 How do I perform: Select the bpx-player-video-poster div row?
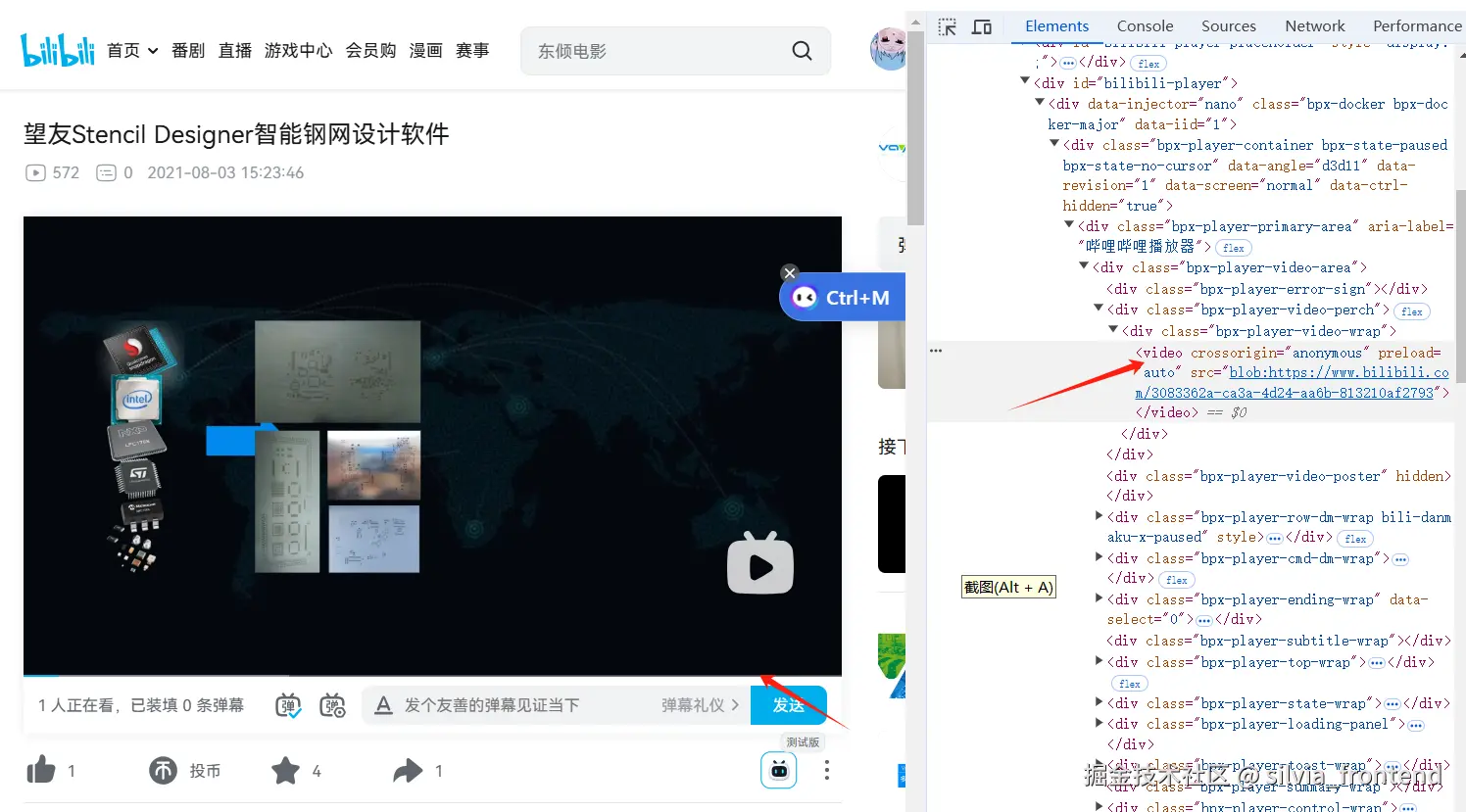tap(1279, 485)
